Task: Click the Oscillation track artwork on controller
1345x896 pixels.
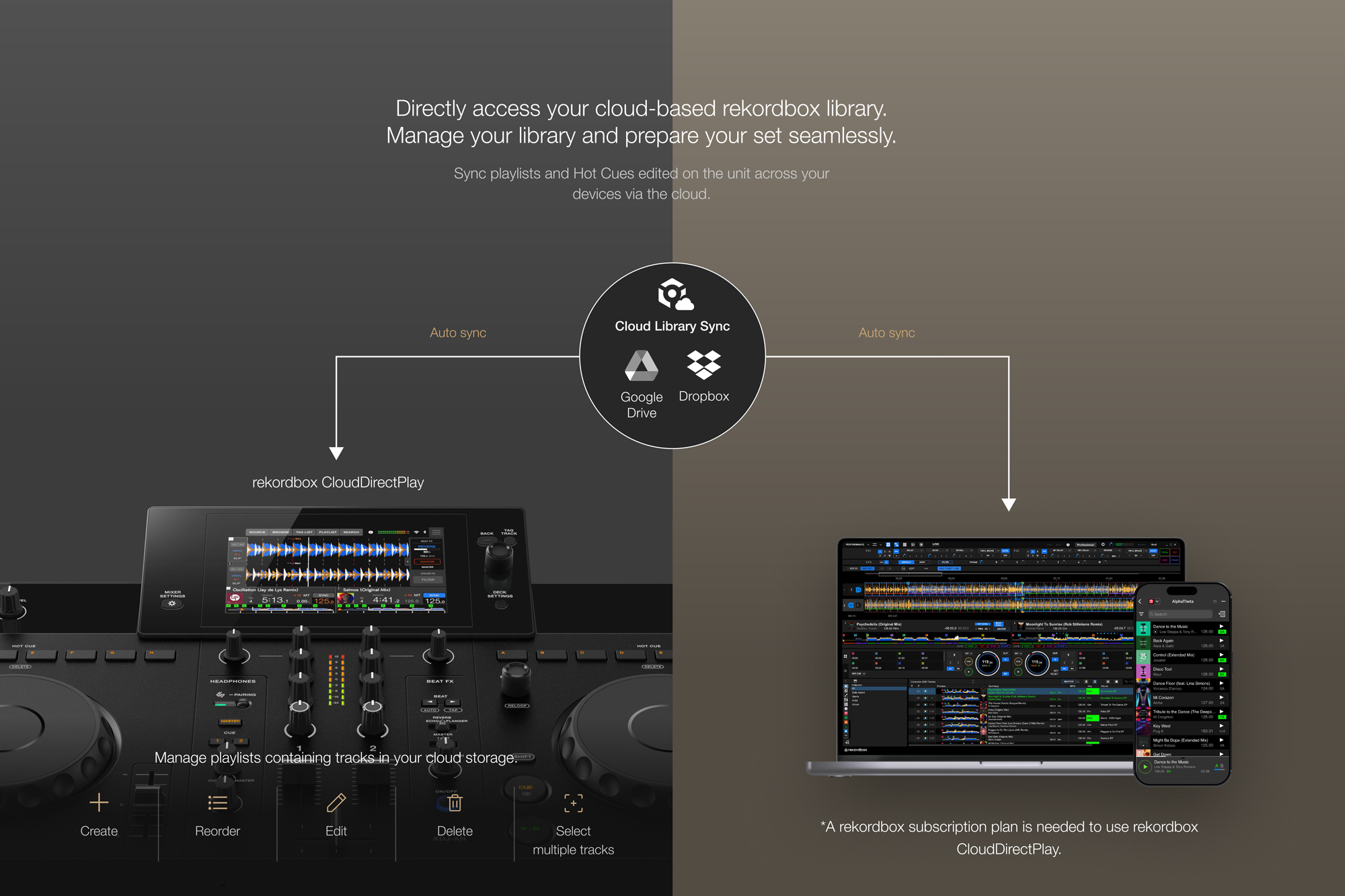Action: [235, 598]
